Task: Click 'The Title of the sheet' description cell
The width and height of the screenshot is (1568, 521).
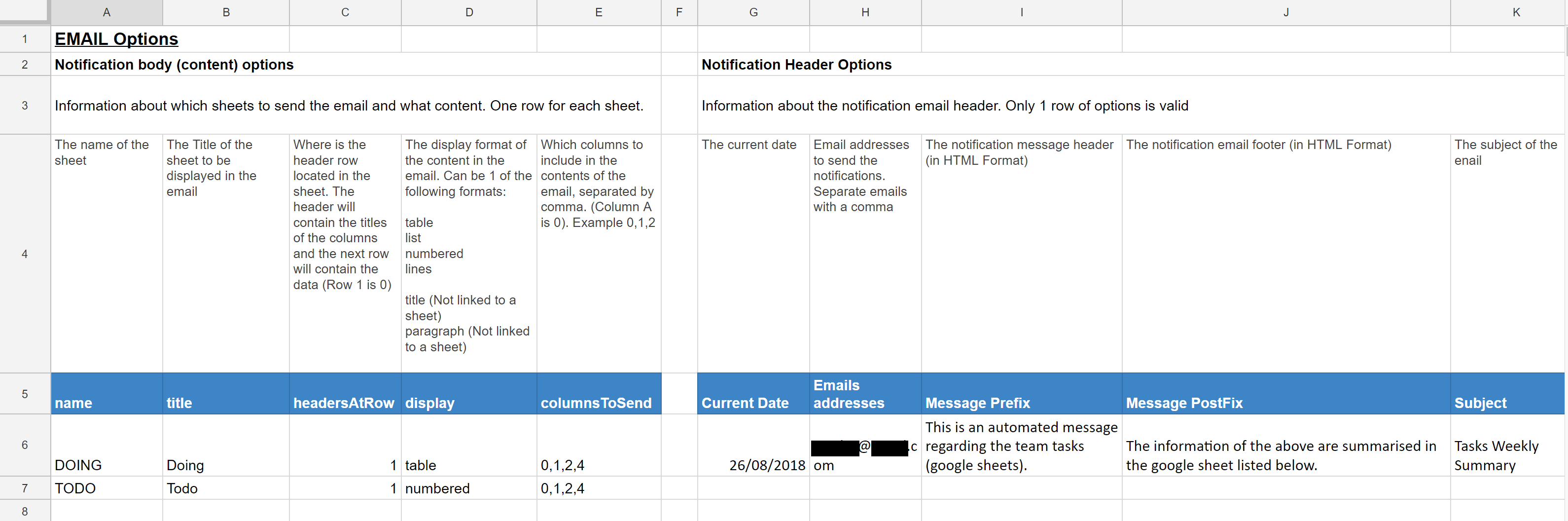Action: tap(226, 254)
